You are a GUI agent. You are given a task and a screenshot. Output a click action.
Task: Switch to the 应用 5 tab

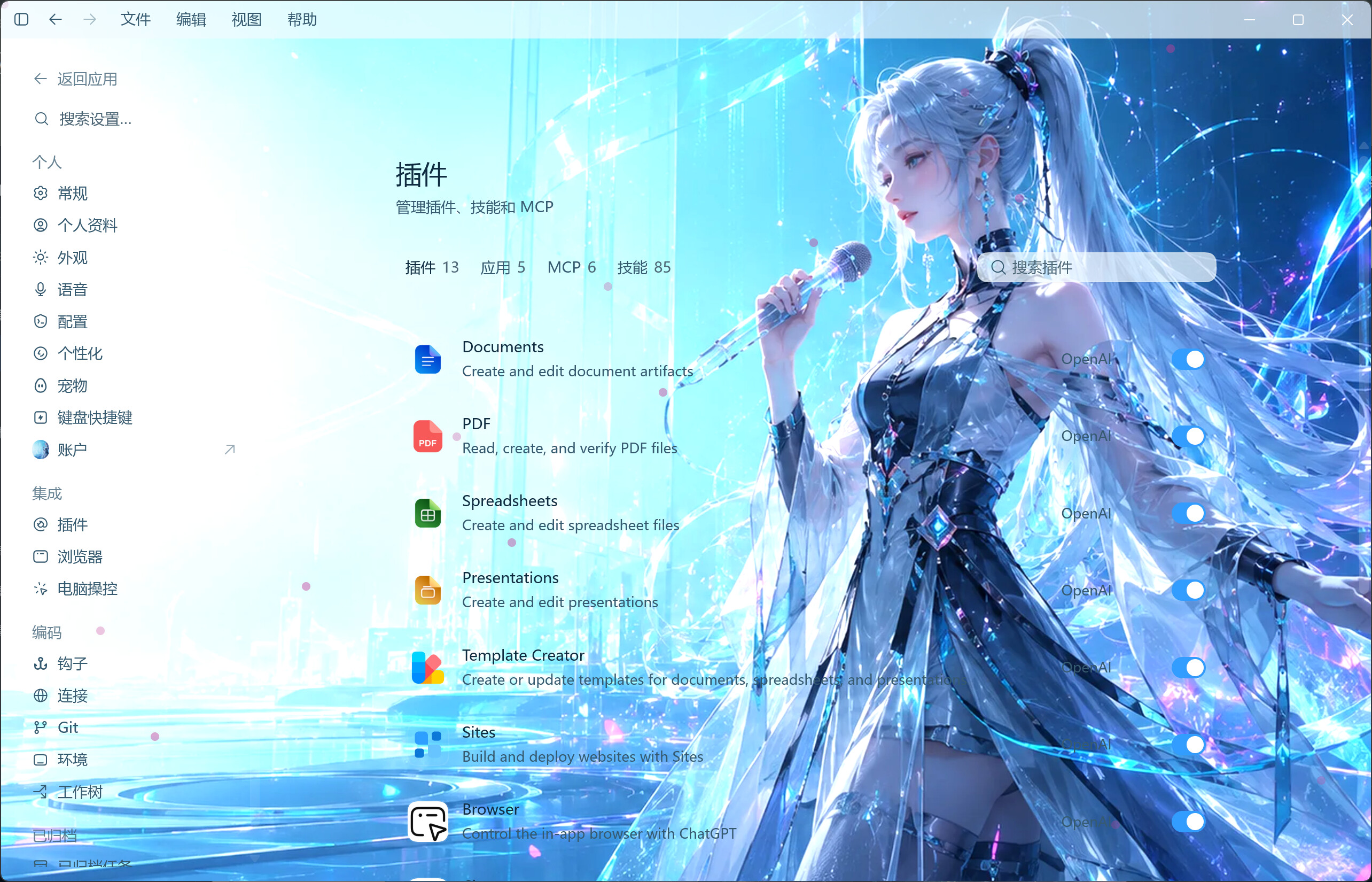click(x=503, y=267)
